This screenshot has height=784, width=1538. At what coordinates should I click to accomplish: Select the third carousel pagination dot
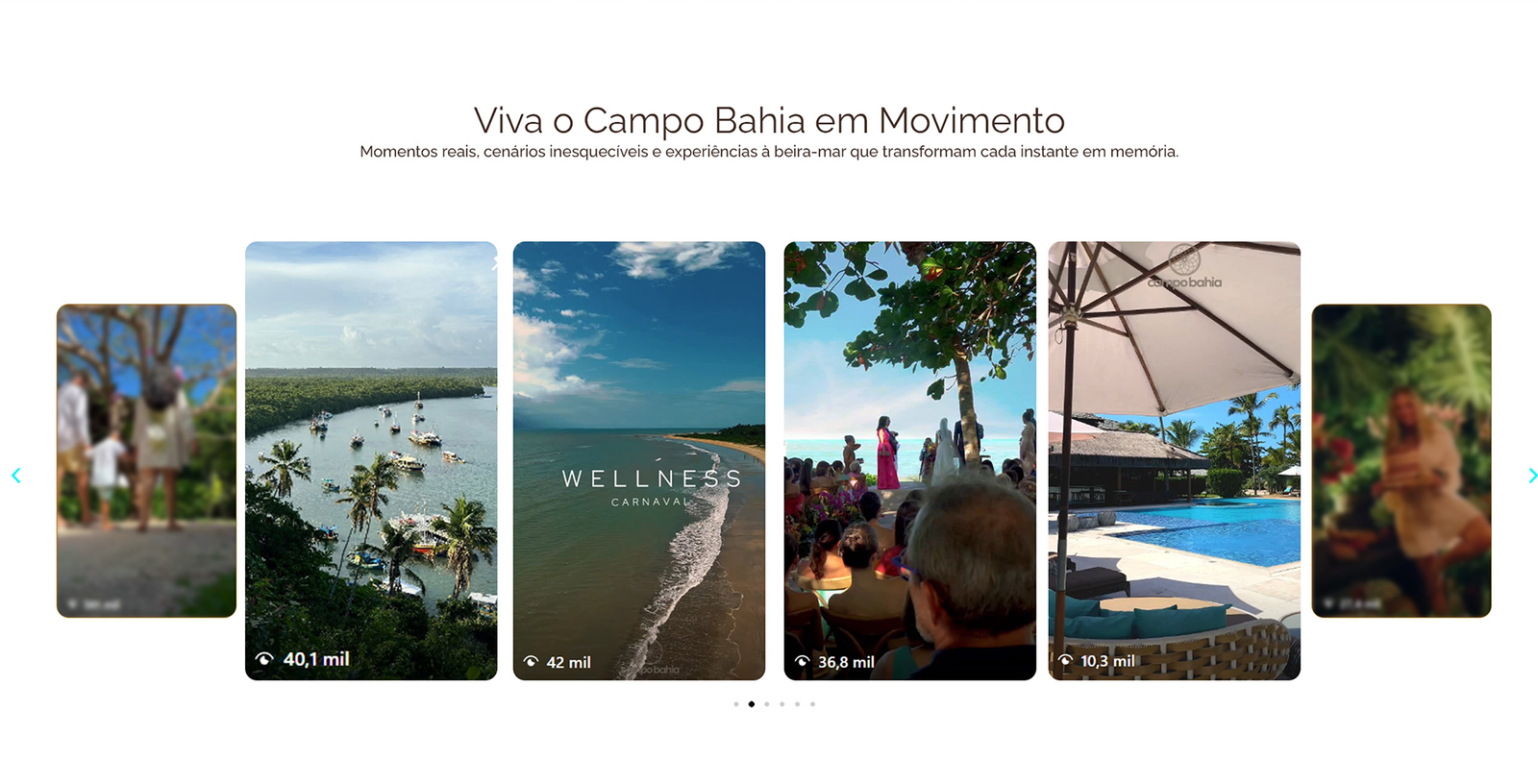(x=767, y=704)
